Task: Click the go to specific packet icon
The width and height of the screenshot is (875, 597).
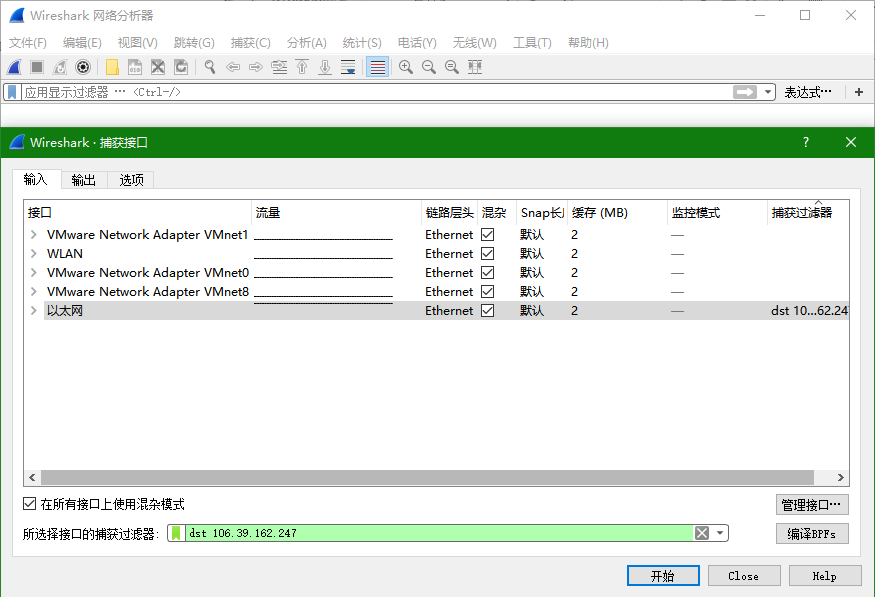Action: [279, 68]
